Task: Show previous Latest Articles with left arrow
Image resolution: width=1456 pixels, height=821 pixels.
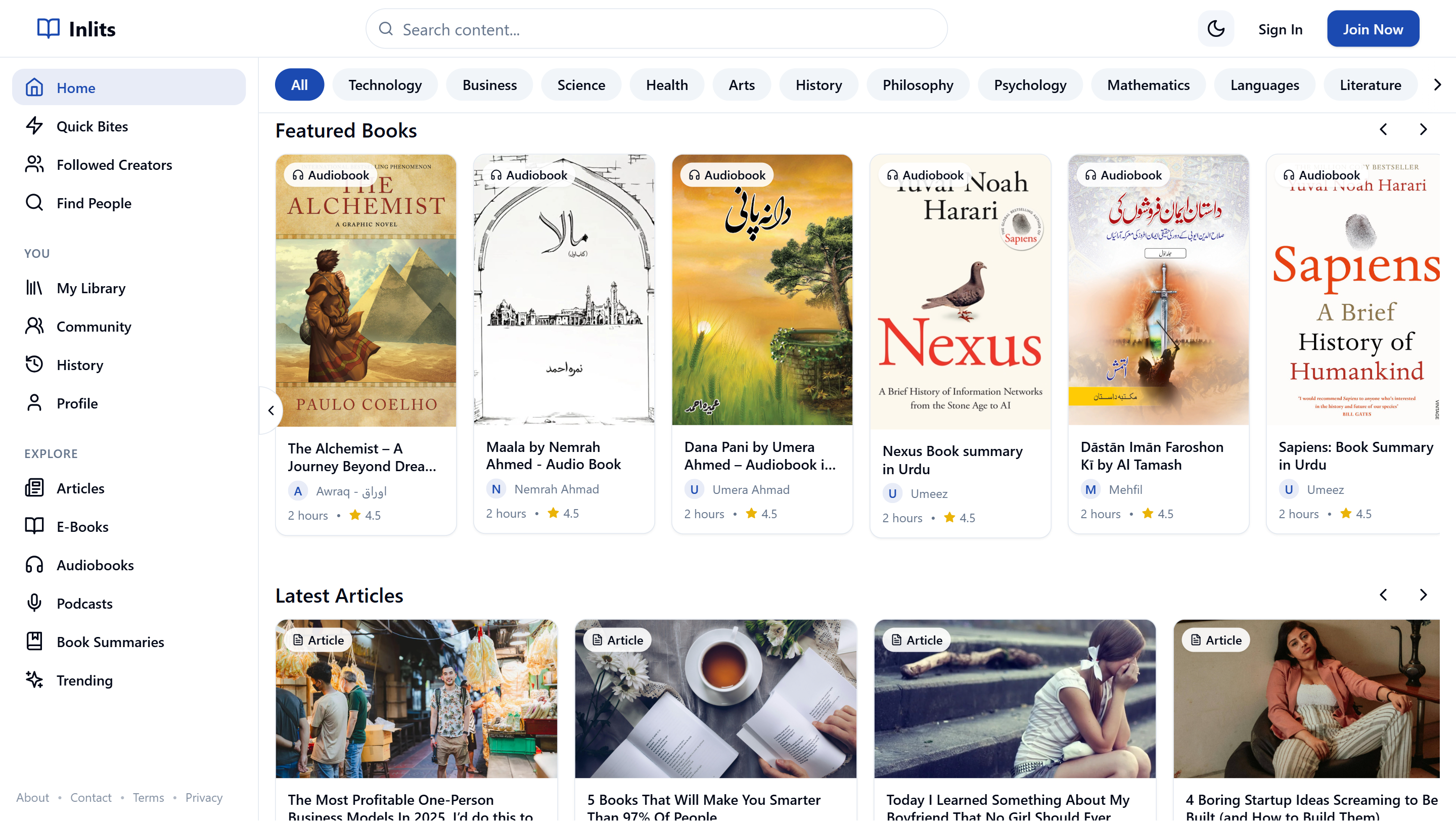Action: click(x=1383, y=595)
